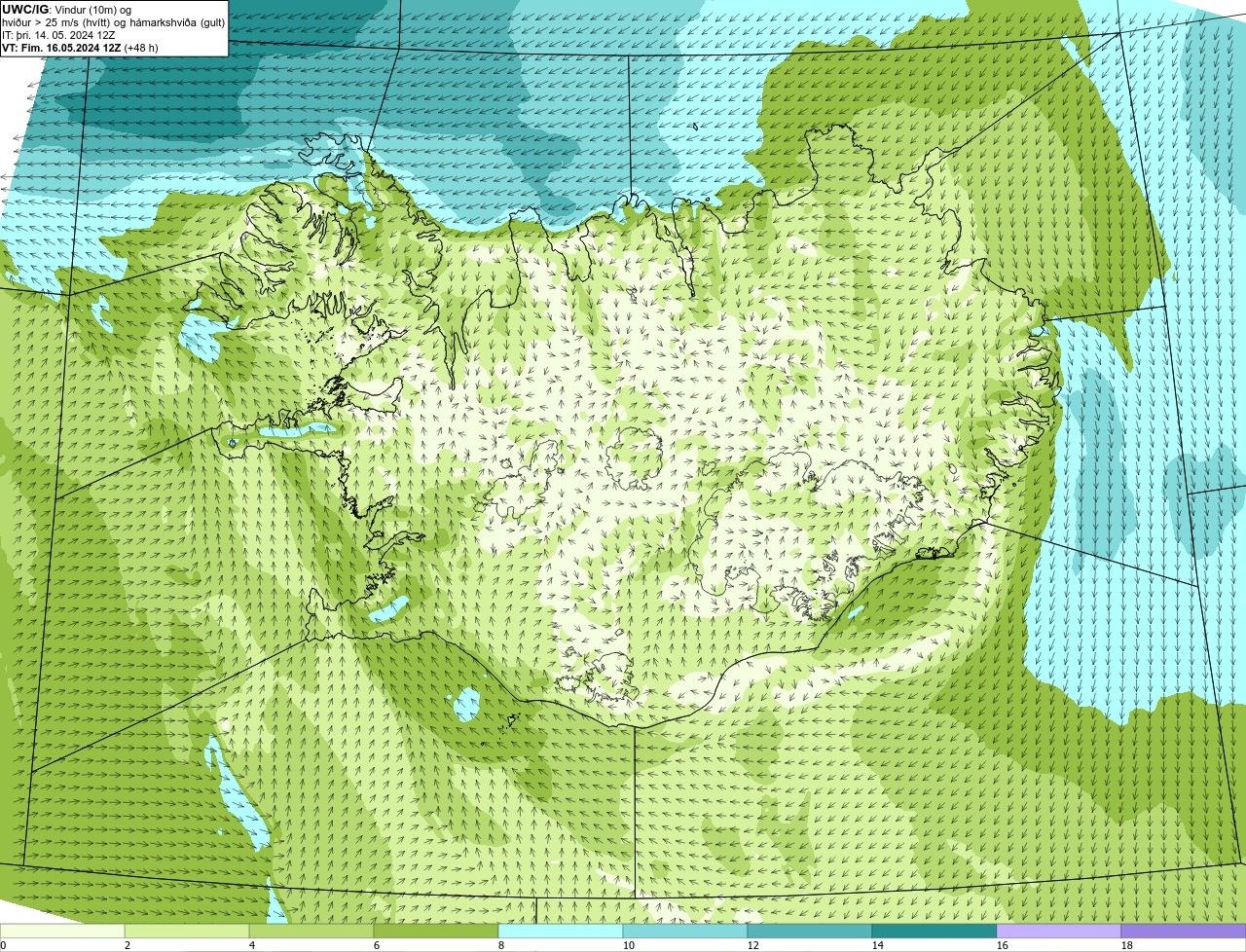Click the legend label '6'
This screenshot has width=1246, height=952.
pyautogui.click(x=377, y=945)
